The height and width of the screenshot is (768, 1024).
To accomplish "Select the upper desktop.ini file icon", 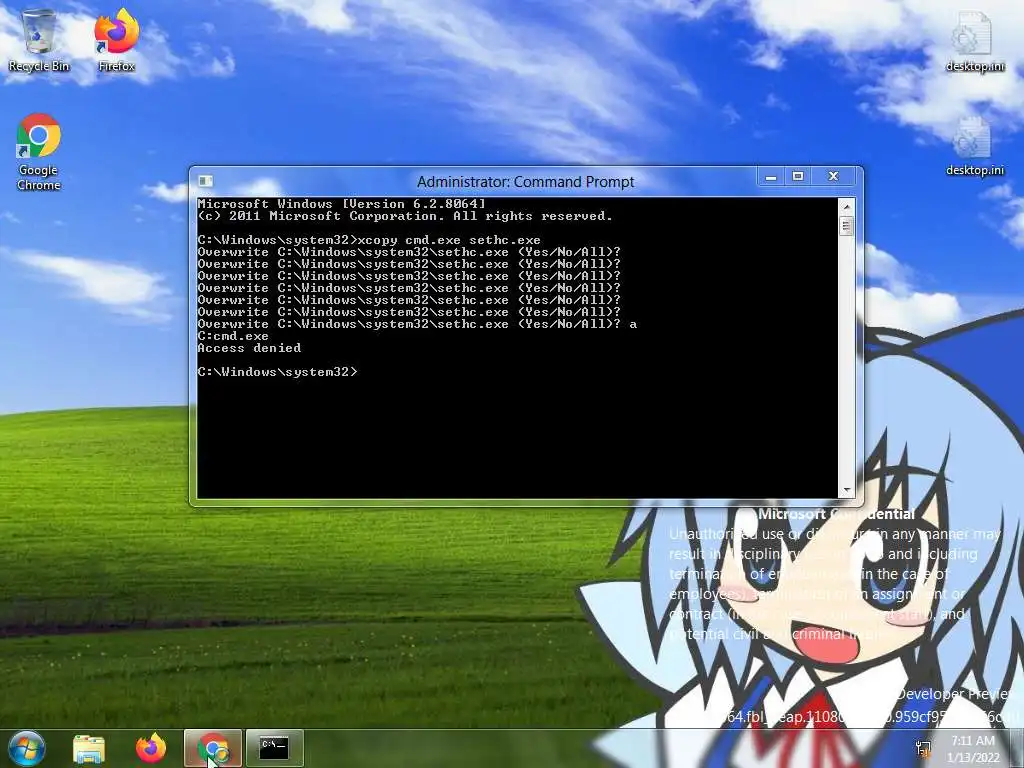I will click(974, 40).
